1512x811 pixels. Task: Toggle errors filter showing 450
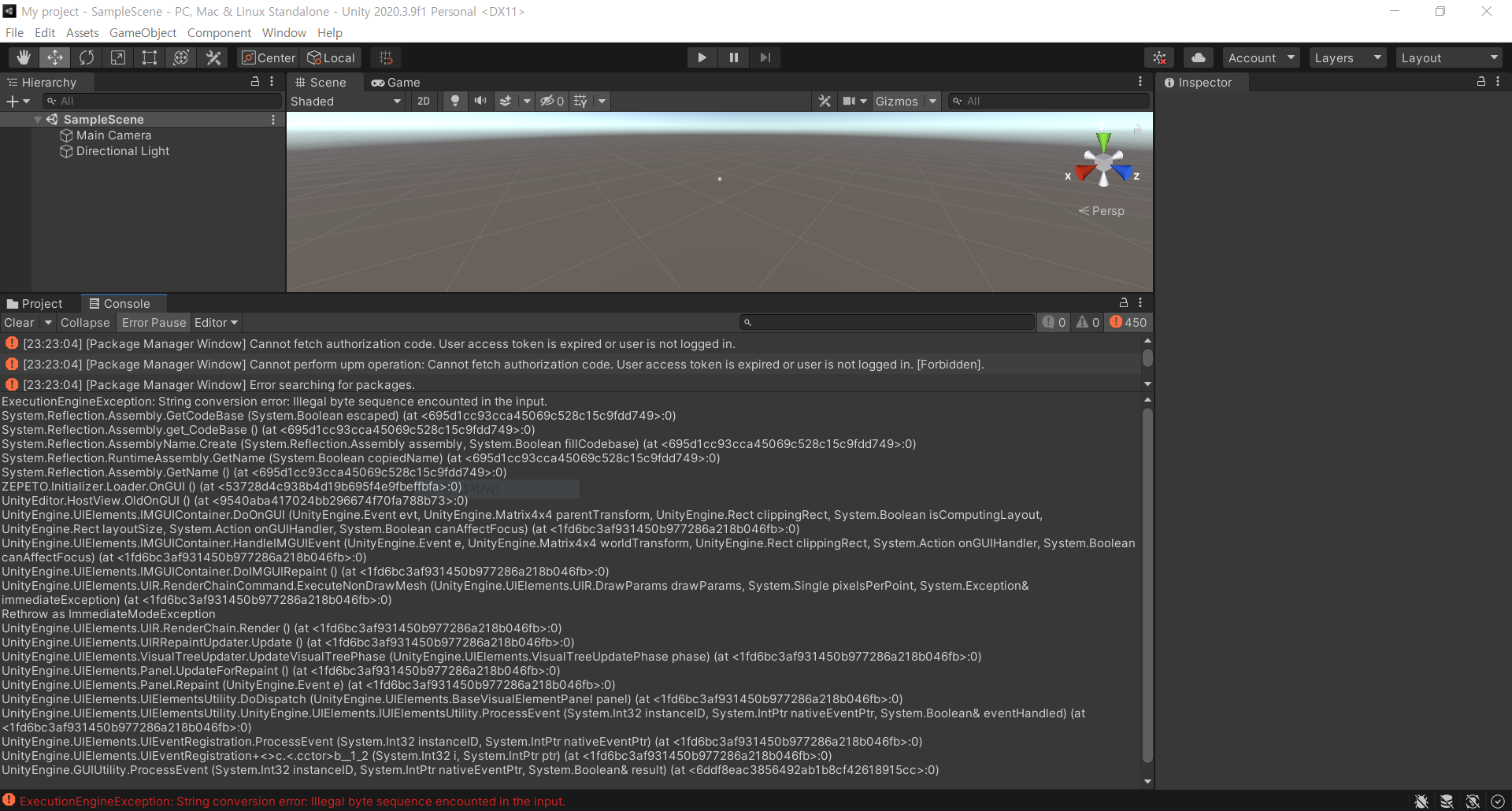click(x=1128, y=322)
